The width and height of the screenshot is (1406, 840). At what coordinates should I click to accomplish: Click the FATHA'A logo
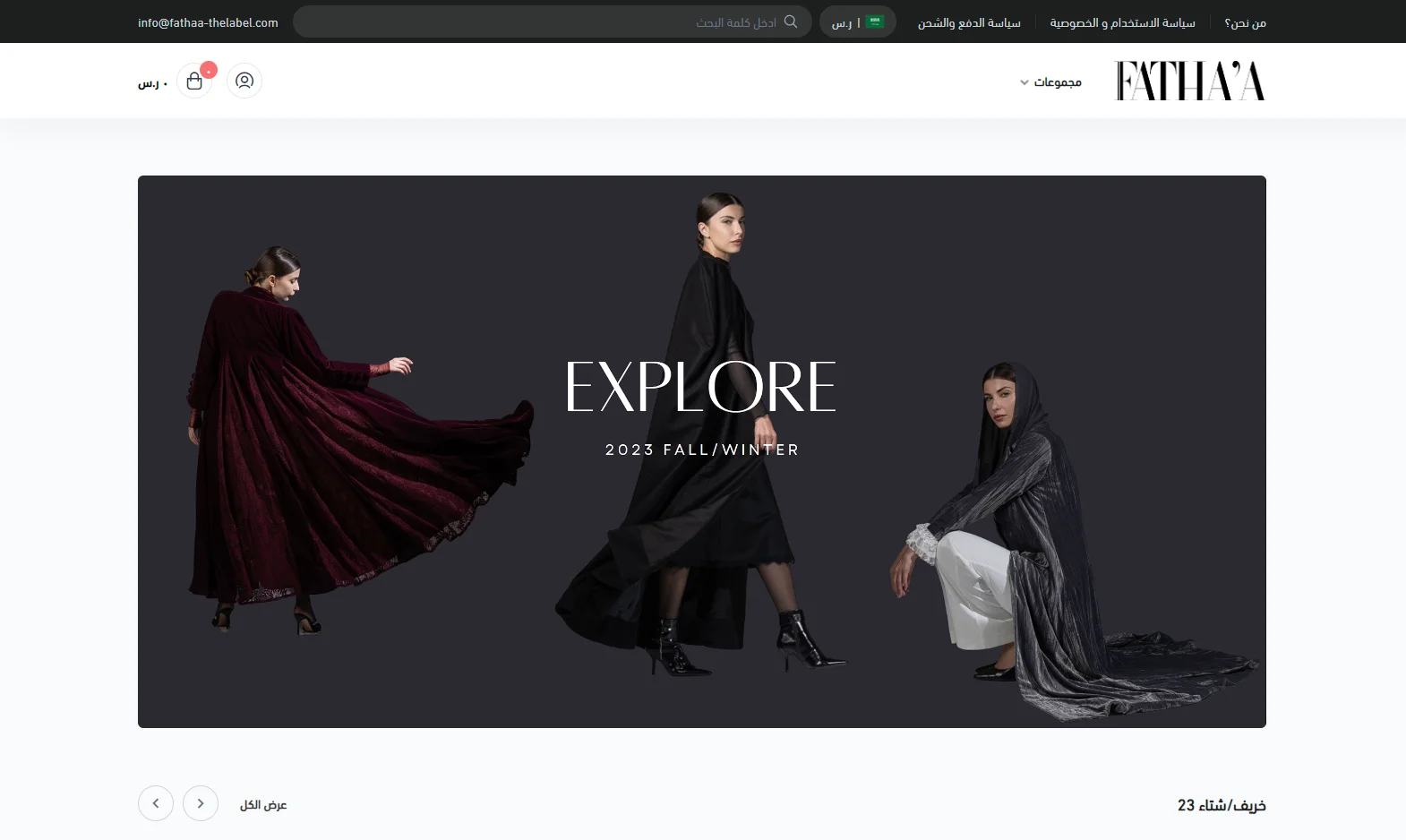click(1190, 81)
